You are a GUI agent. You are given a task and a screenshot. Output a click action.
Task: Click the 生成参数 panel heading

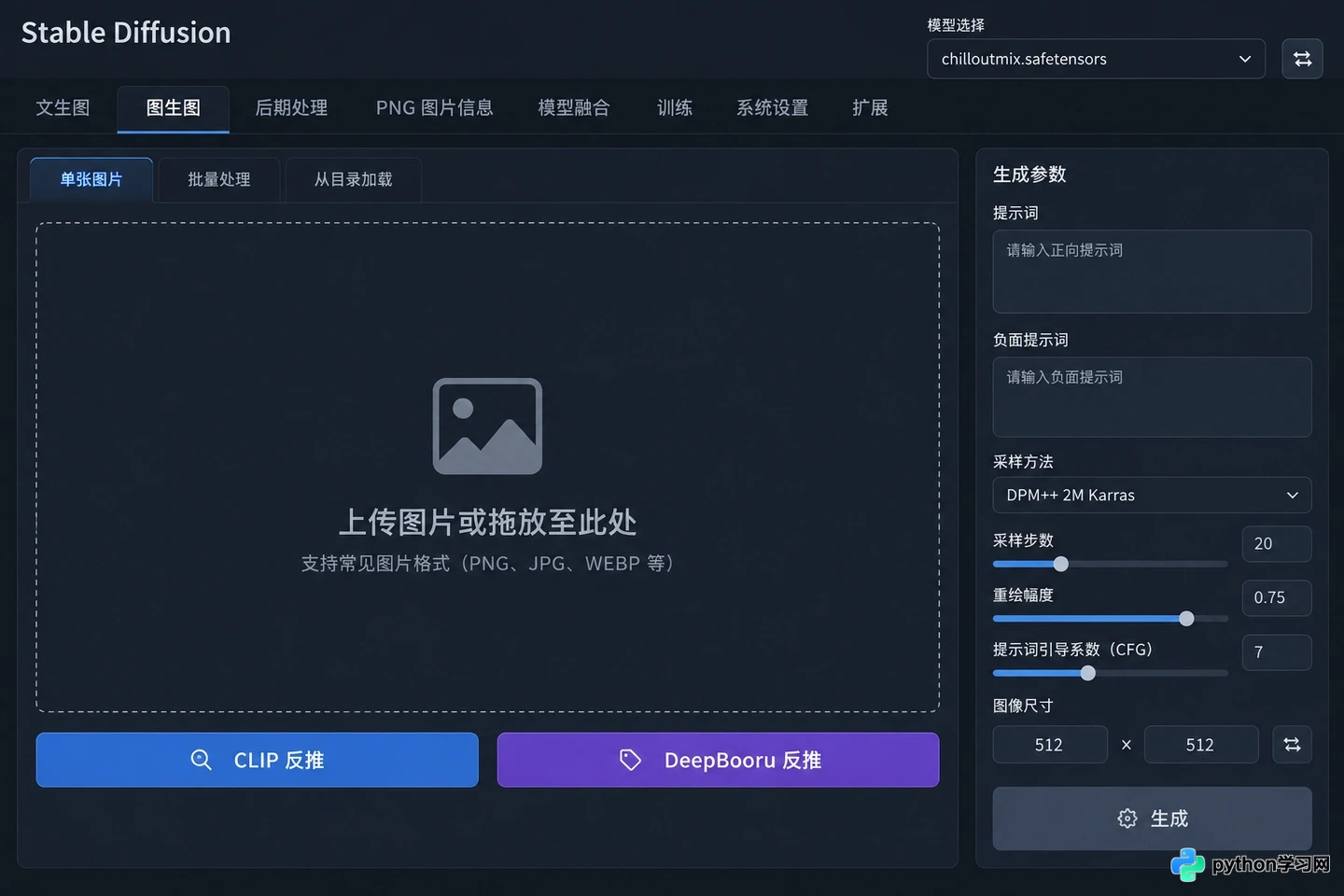point(1029,175)
